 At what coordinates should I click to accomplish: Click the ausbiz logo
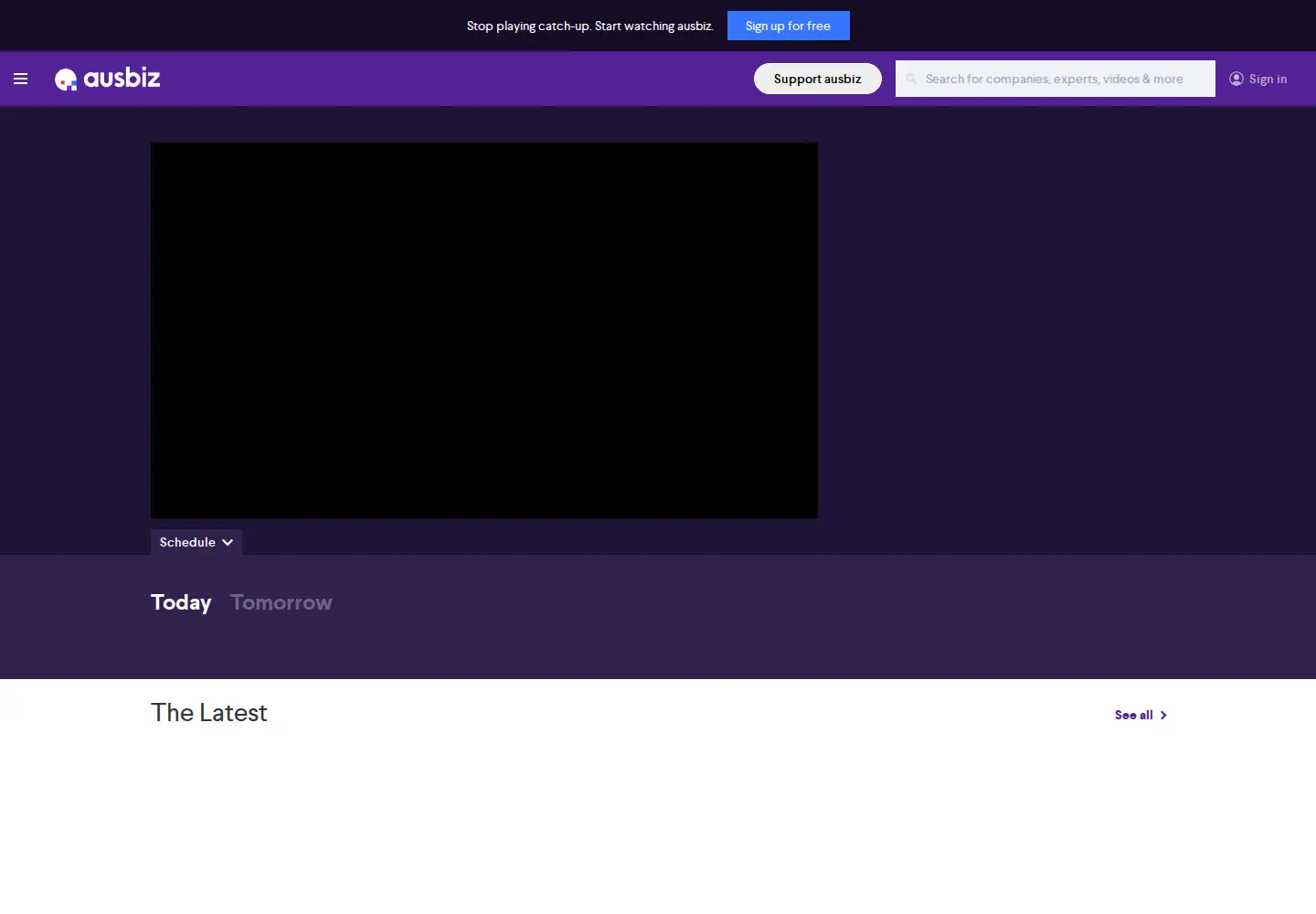[x=108, y=79]
